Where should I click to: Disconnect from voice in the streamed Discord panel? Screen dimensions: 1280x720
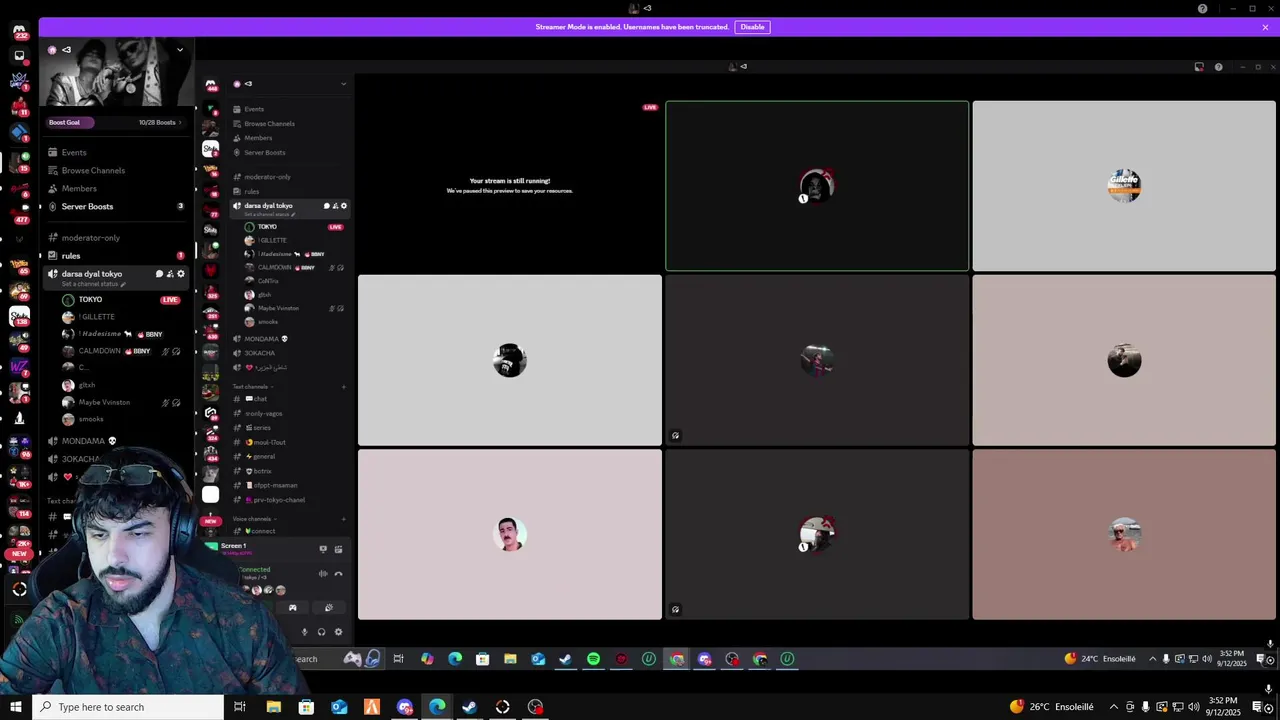338,574
